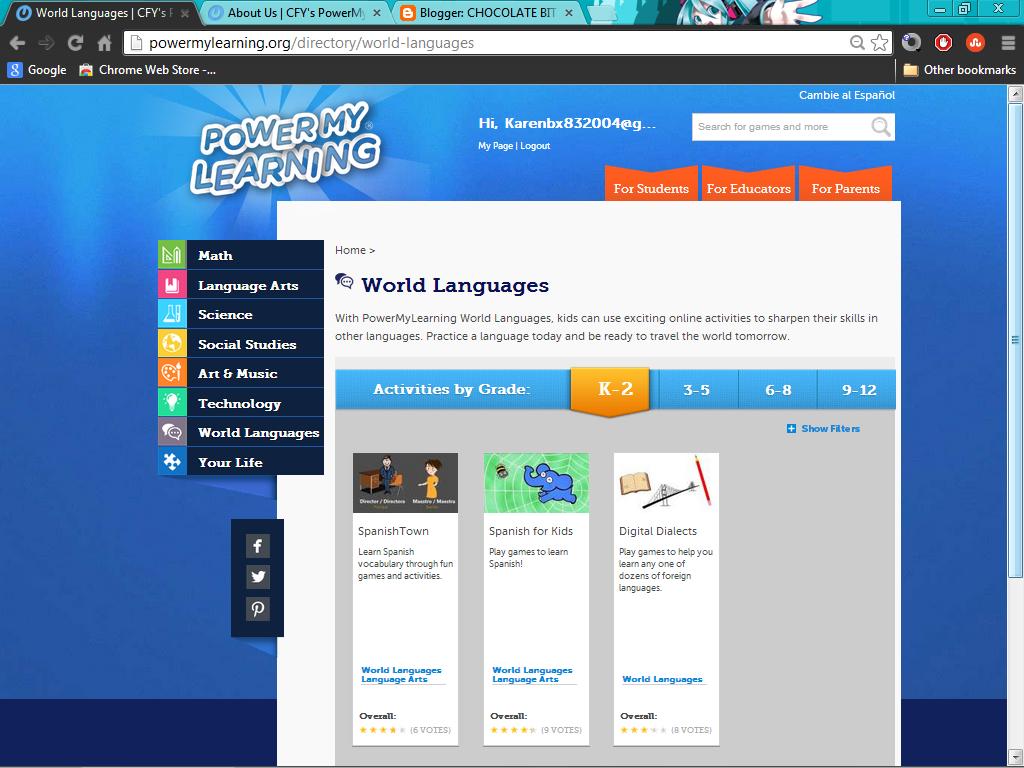Reload the current page
Viewport: 1024px width, 768px height.
click(x=75, y=43)
